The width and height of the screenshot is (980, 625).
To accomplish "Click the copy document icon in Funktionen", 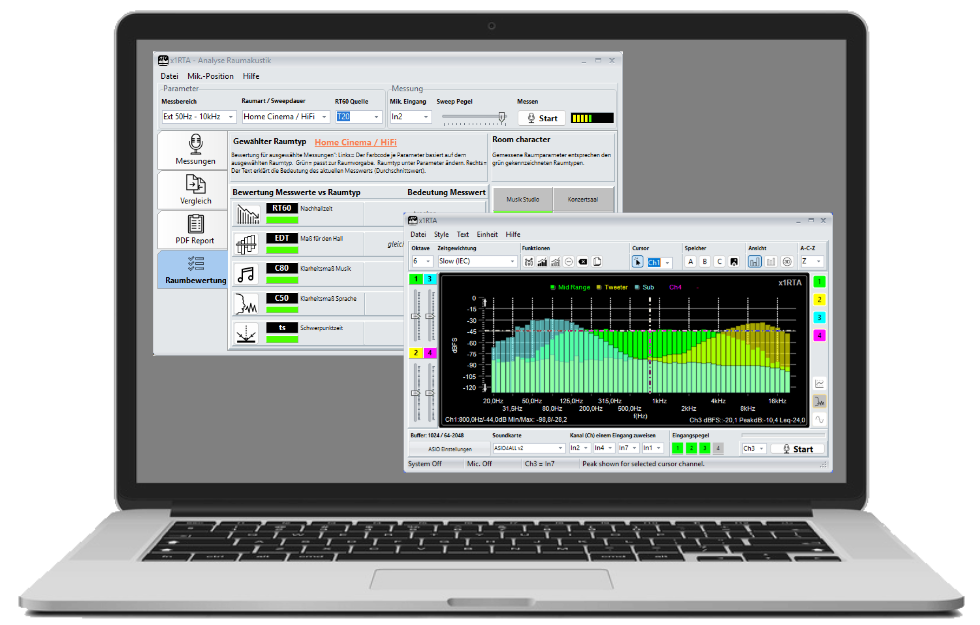I will pyautogui.click(x=596, y=262).
